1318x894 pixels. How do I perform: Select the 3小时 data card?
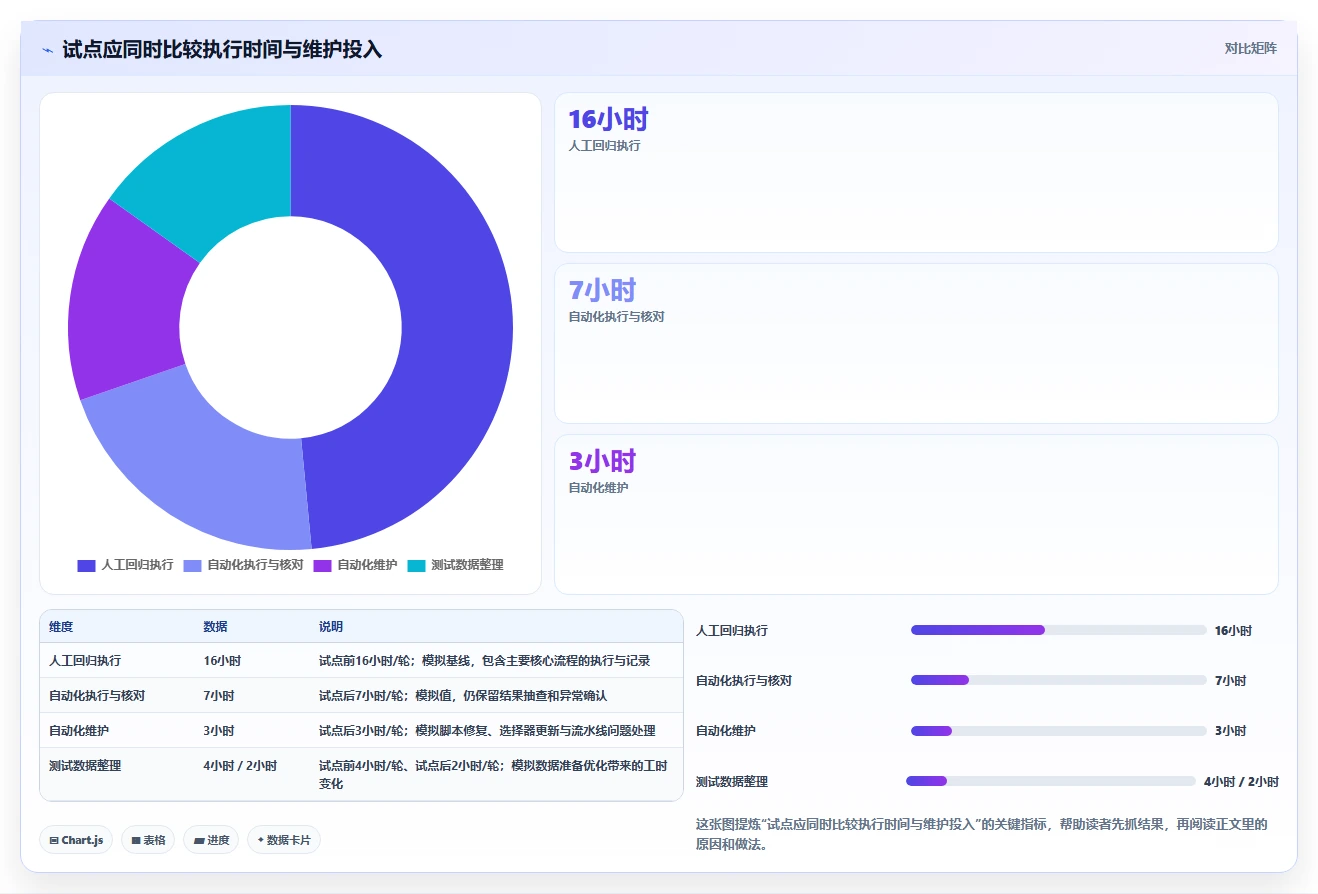coord(916,514)
